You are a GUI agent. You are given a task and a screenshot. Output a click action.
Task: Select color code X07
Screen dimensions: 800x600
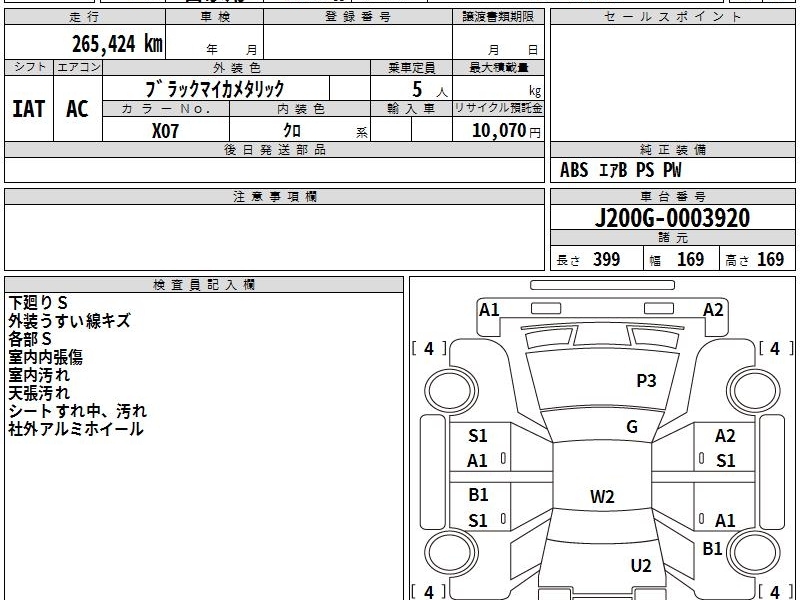coord(165,131)
